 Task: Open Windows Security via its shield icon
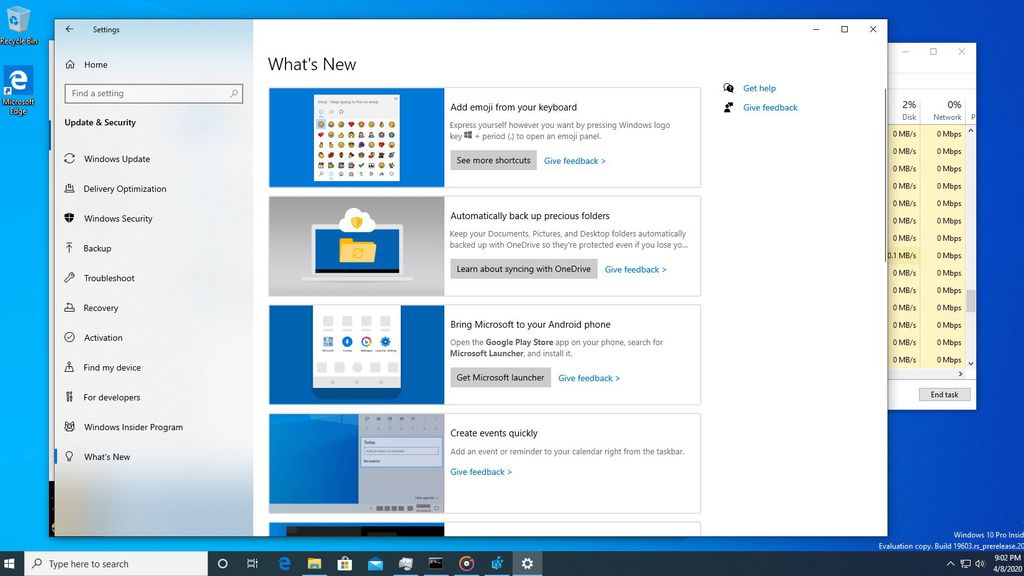[70, 218]
